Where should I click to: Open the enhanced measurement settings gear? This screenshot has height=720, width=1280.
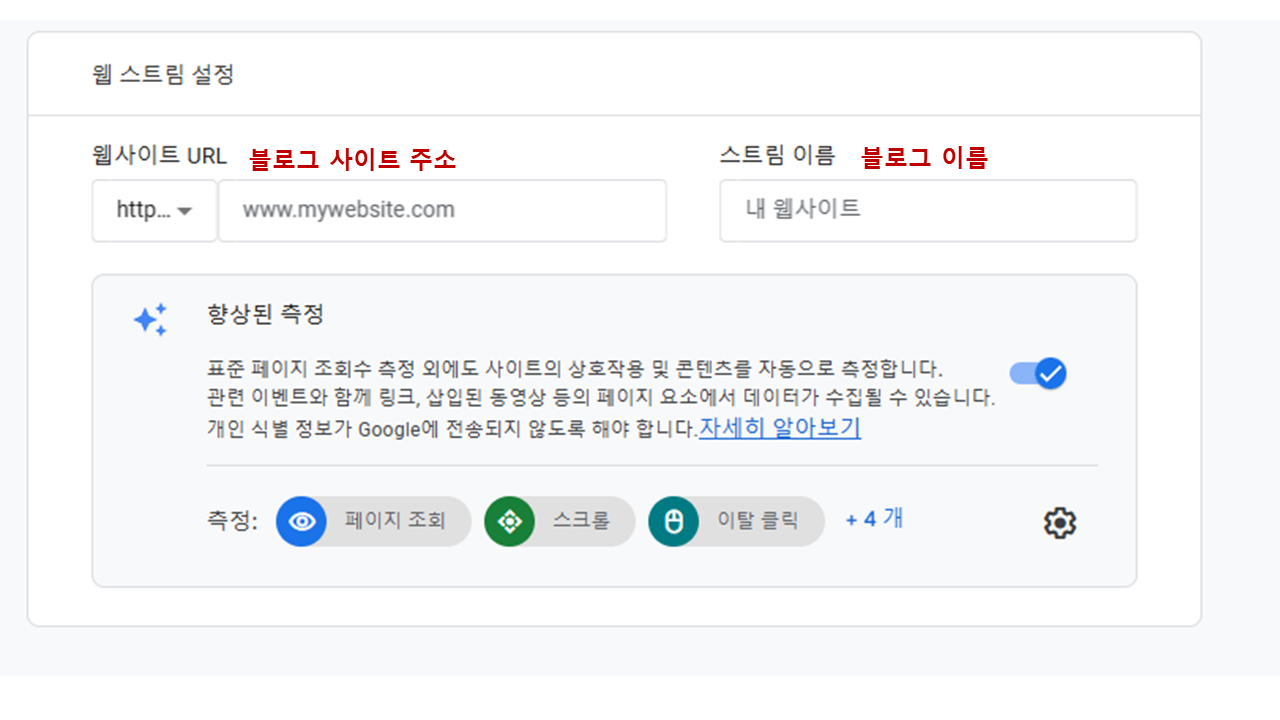[x=1060, y=522]
